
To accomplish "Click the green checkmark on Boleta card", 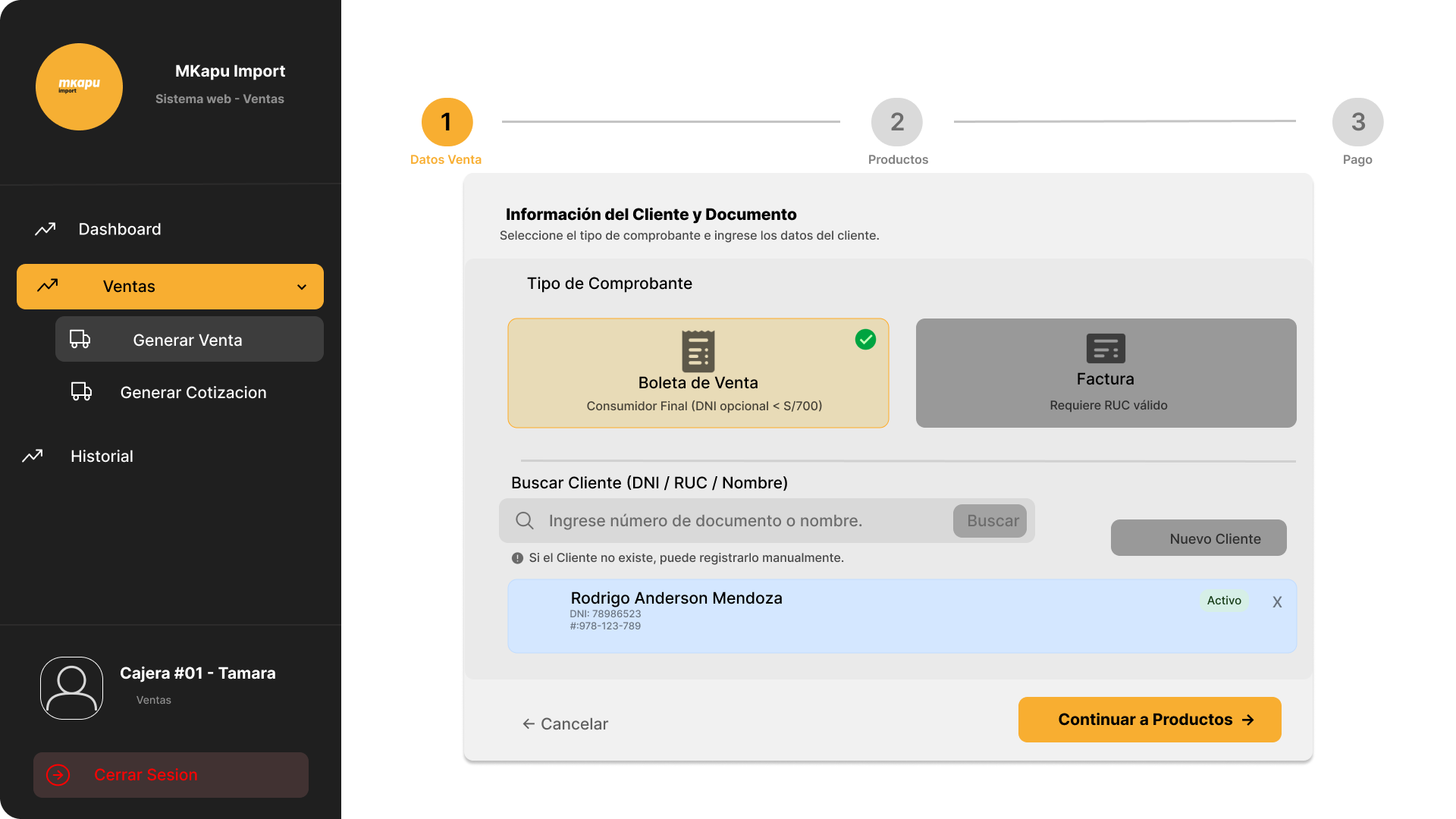I will click(x=865, y=339).
